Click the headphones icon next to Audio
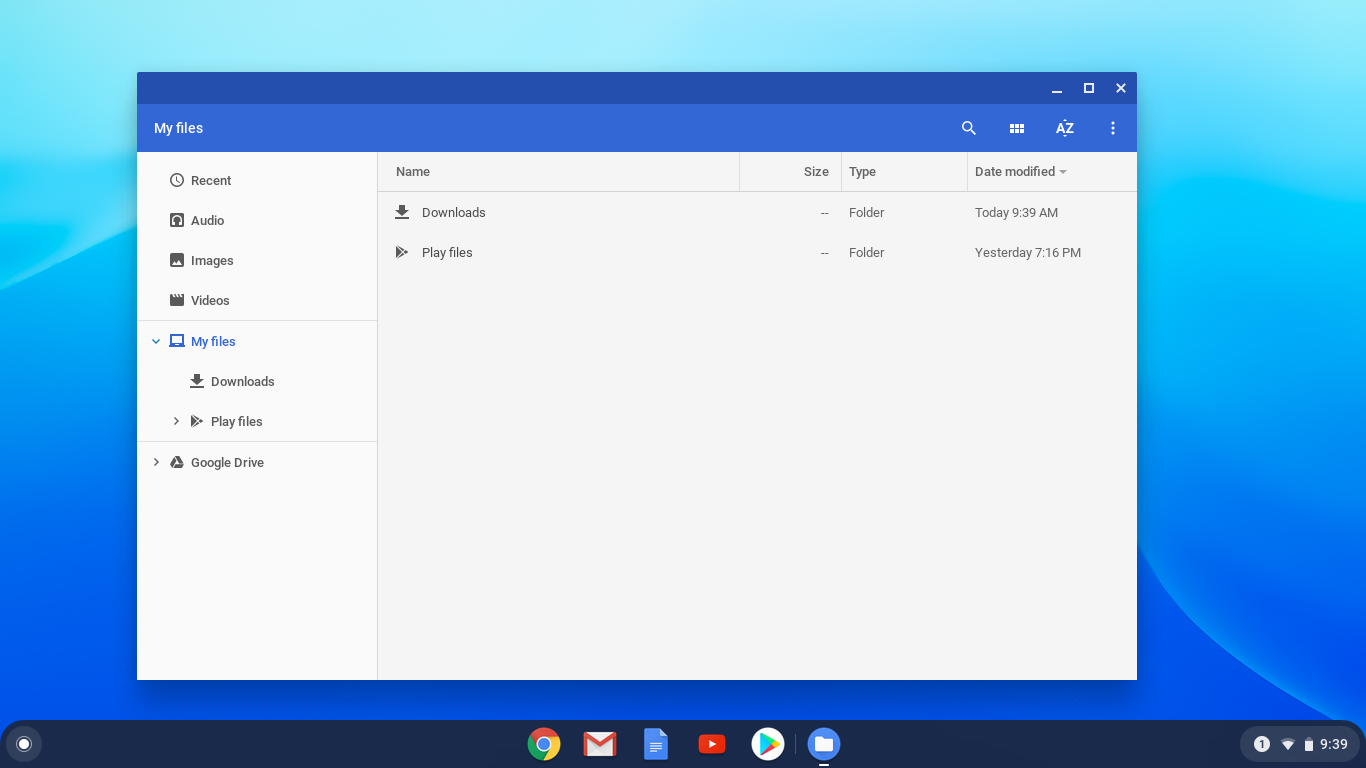The width and height of the screenshot is (1366, 768). pyautogui.click(x=177, y=220)
